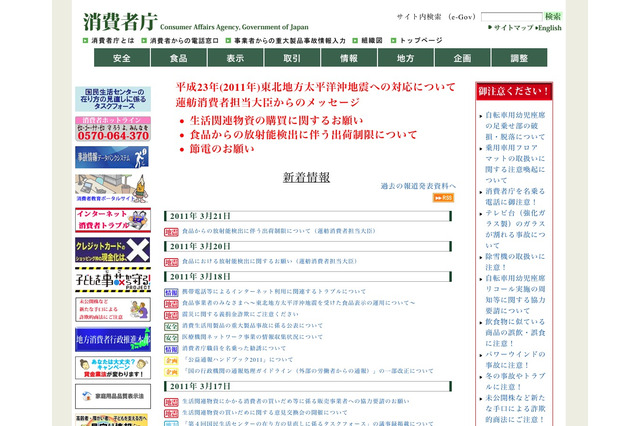640x426 pixels.
Task: Open the 消費者教育ポータルサイト pencil banner
Action: 112,188
